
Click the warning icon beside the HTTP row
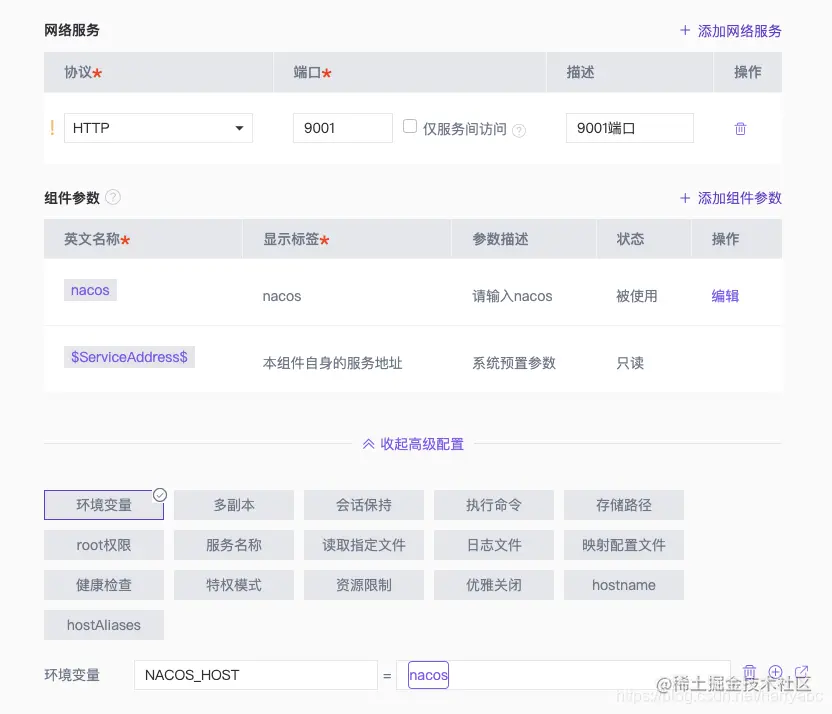(x=52, y=128)
